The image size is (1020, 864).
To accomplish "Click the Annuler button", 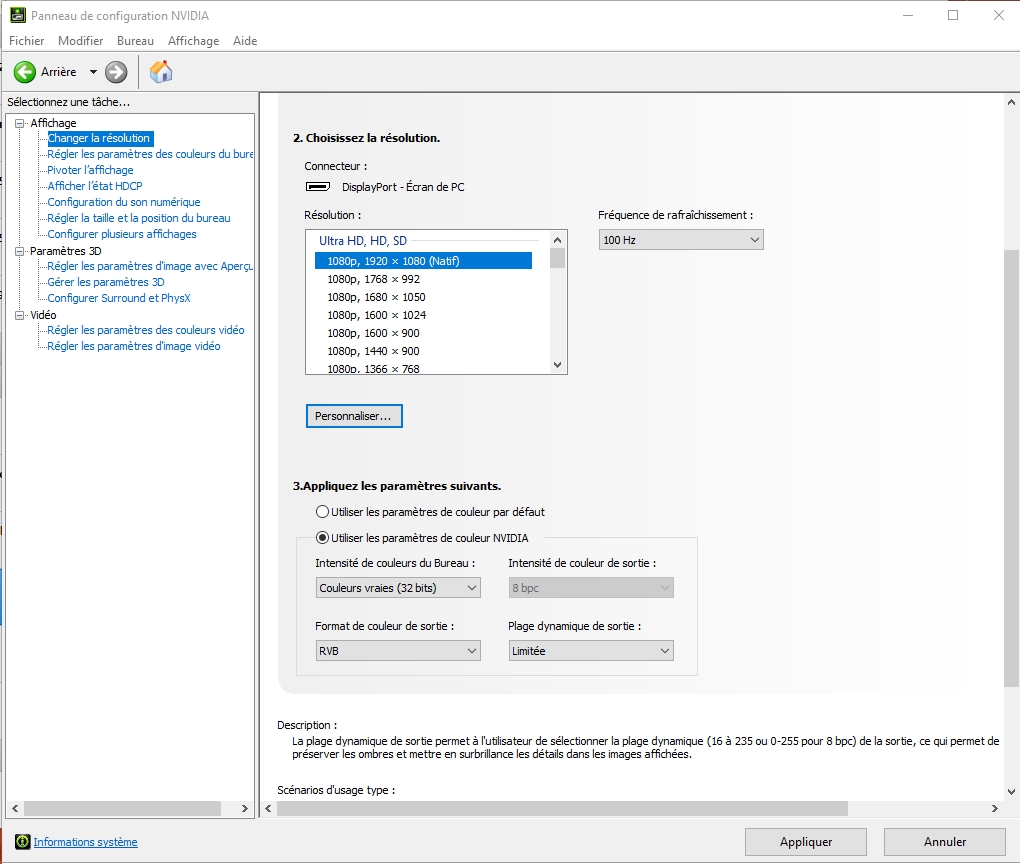I will point(945,842).
